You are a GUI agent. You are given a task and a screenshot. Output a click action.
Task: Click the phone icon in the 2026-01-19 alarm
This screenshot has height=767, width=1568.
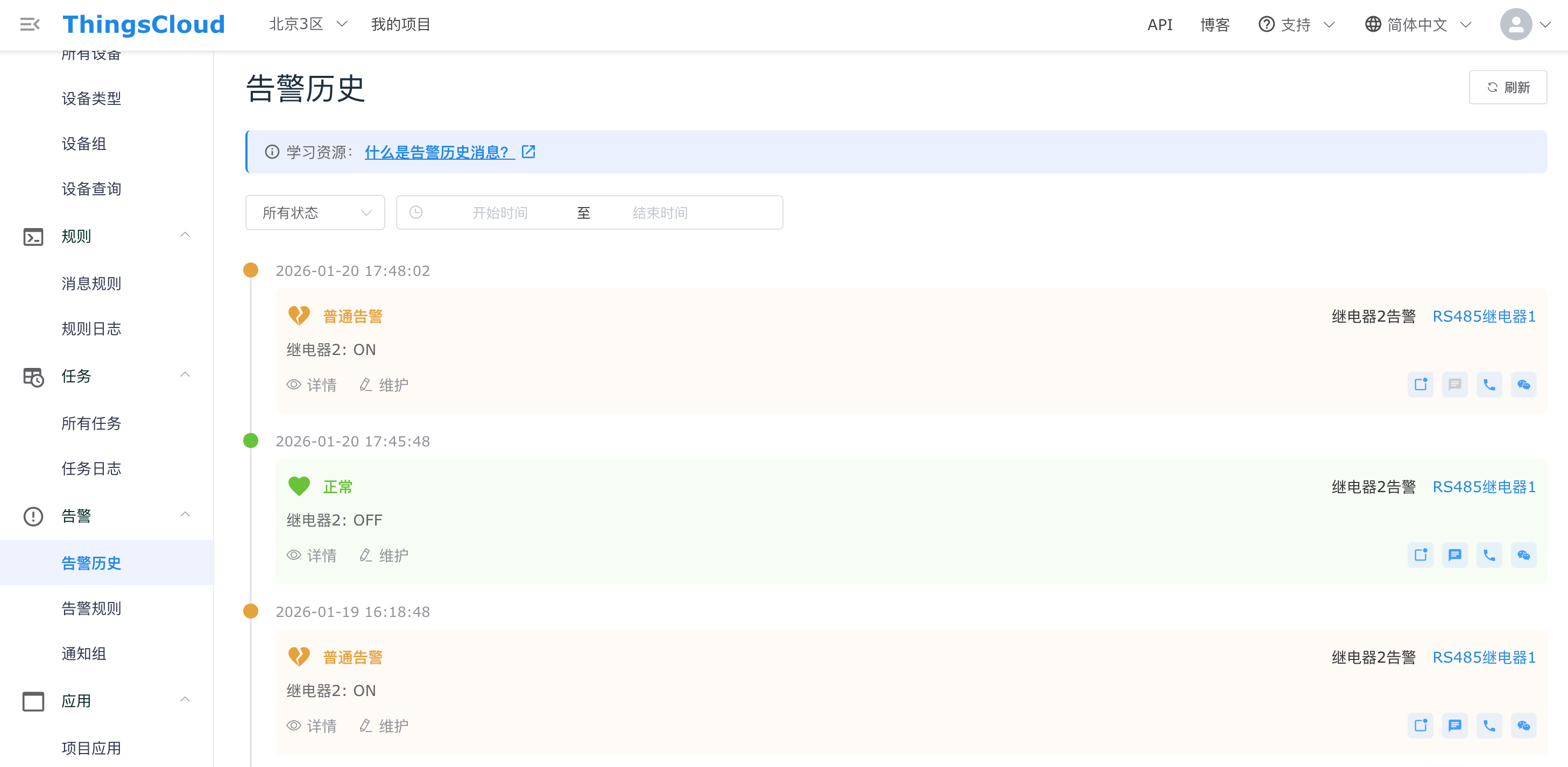click(x=1489, y=725)
